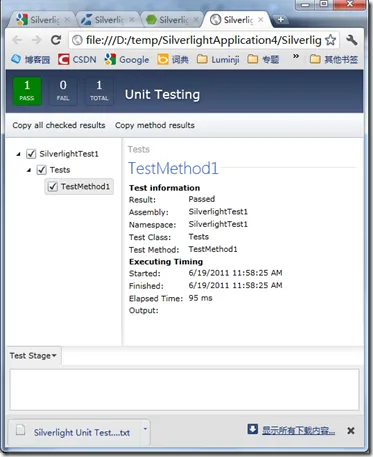The height and width of the screenshot is (457, 373).
Task: Click the Assembly value SilverlightTest1
Action: point(218,212)
